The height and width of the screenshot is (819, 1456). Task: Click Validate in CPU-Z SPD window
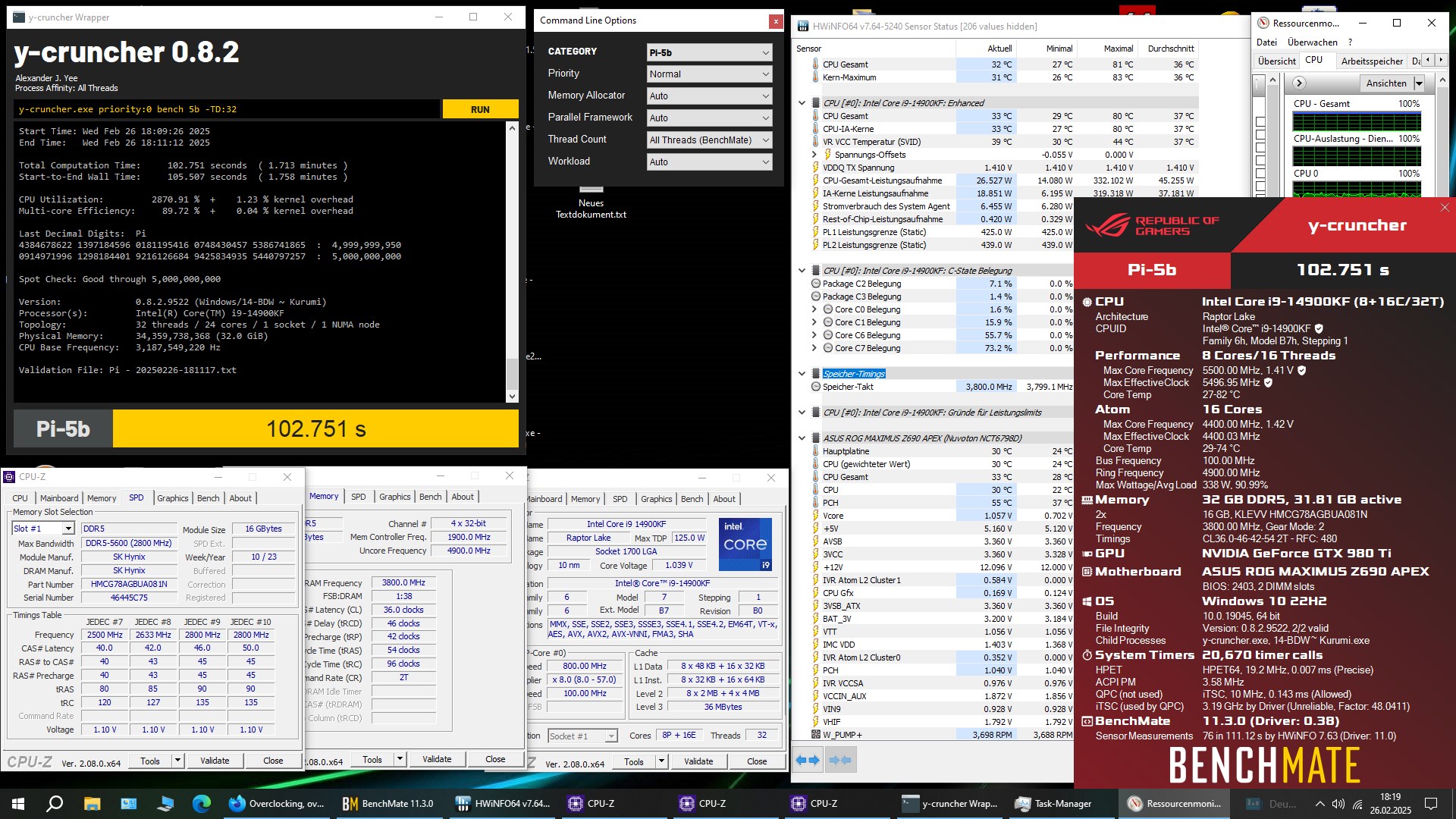coord(215,761)
